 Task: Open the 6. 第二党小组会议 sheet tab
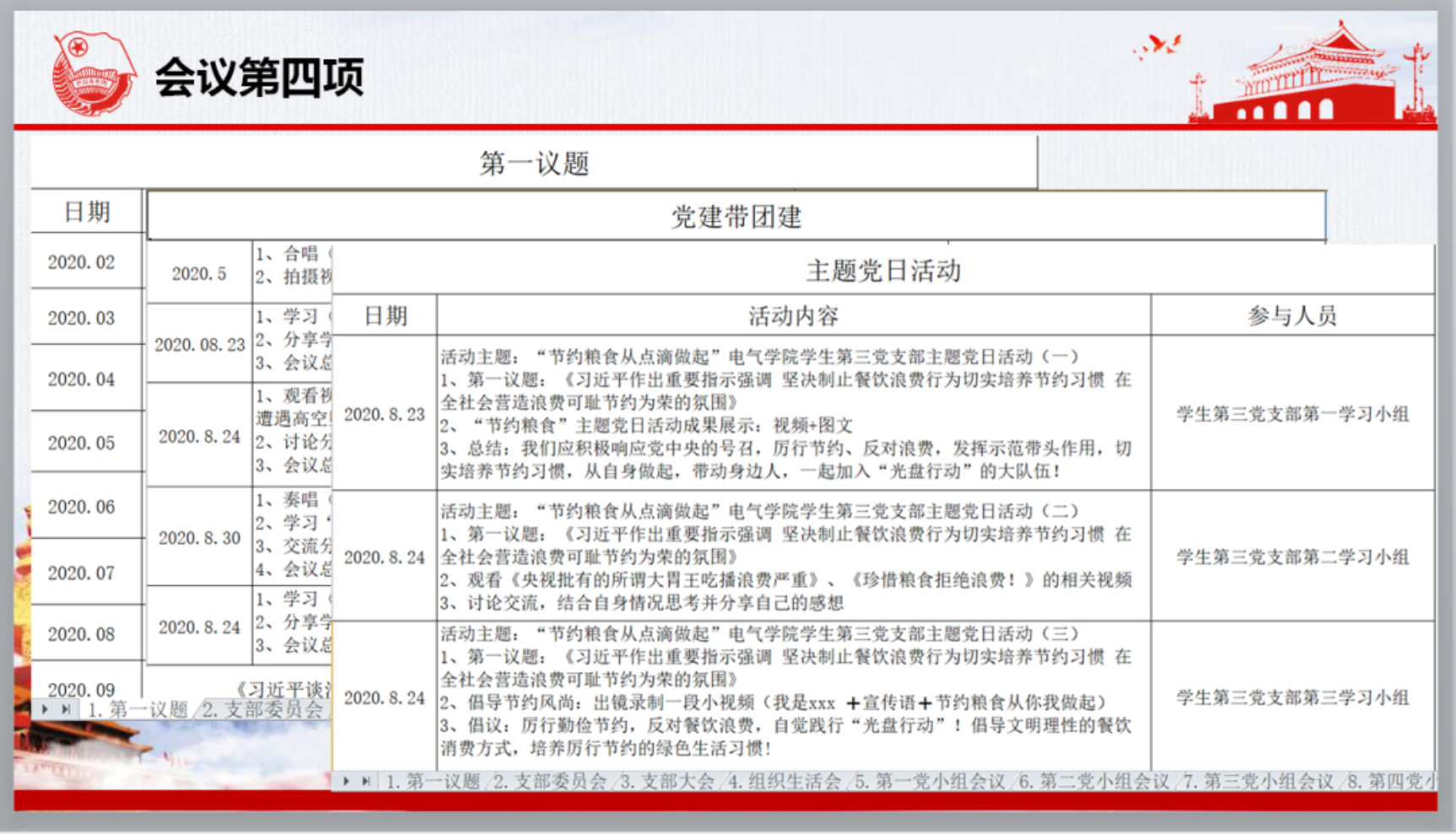[x=1093, y=782]
